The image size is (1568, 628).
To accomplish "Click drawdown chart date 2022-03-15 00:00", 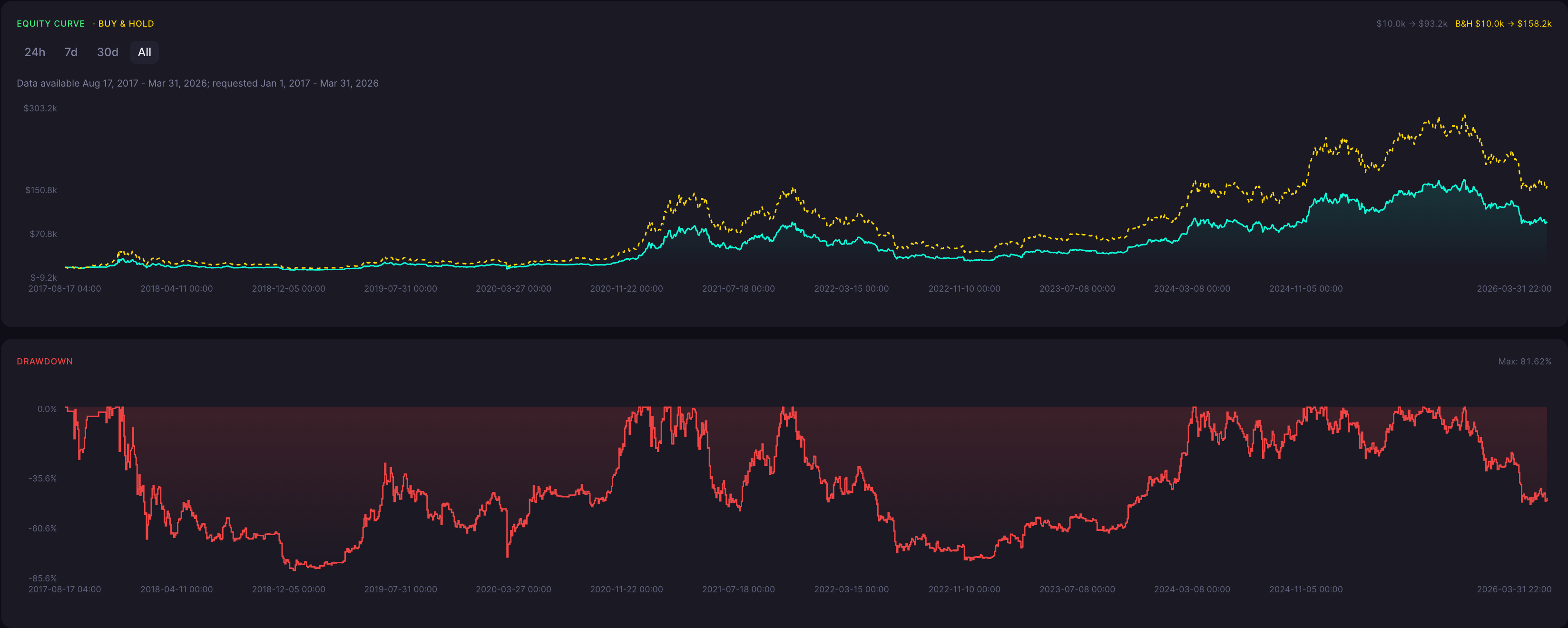I will pyautogui.click(x=851, y=589).
